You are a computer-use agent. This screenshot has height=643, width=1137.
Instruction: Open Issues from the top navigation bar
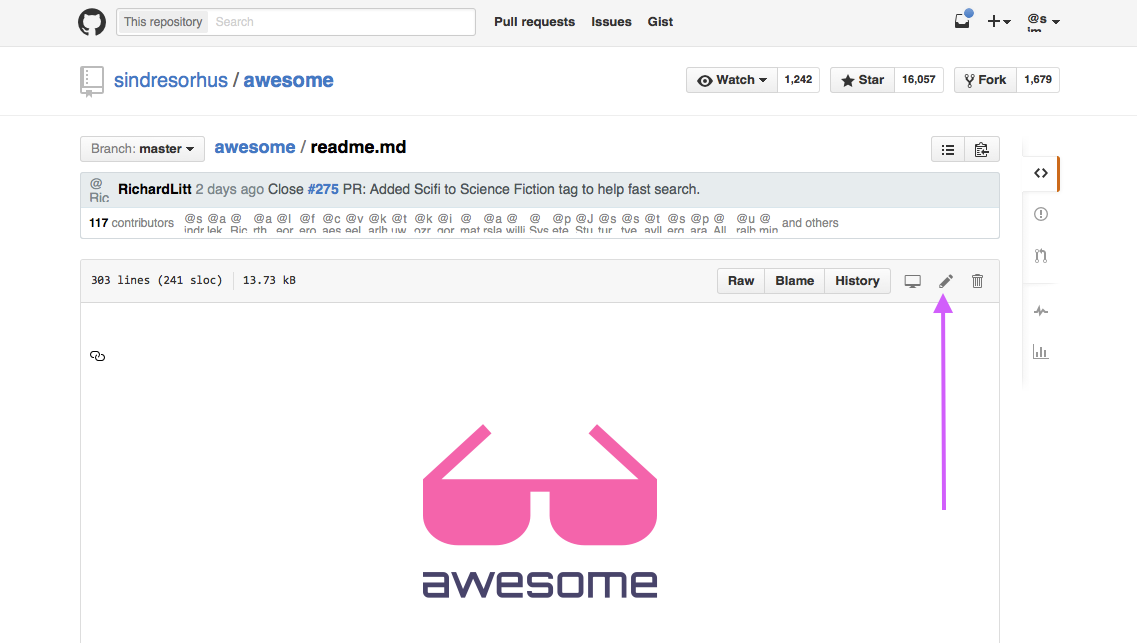pyautogui.click(x=611, y=21)
